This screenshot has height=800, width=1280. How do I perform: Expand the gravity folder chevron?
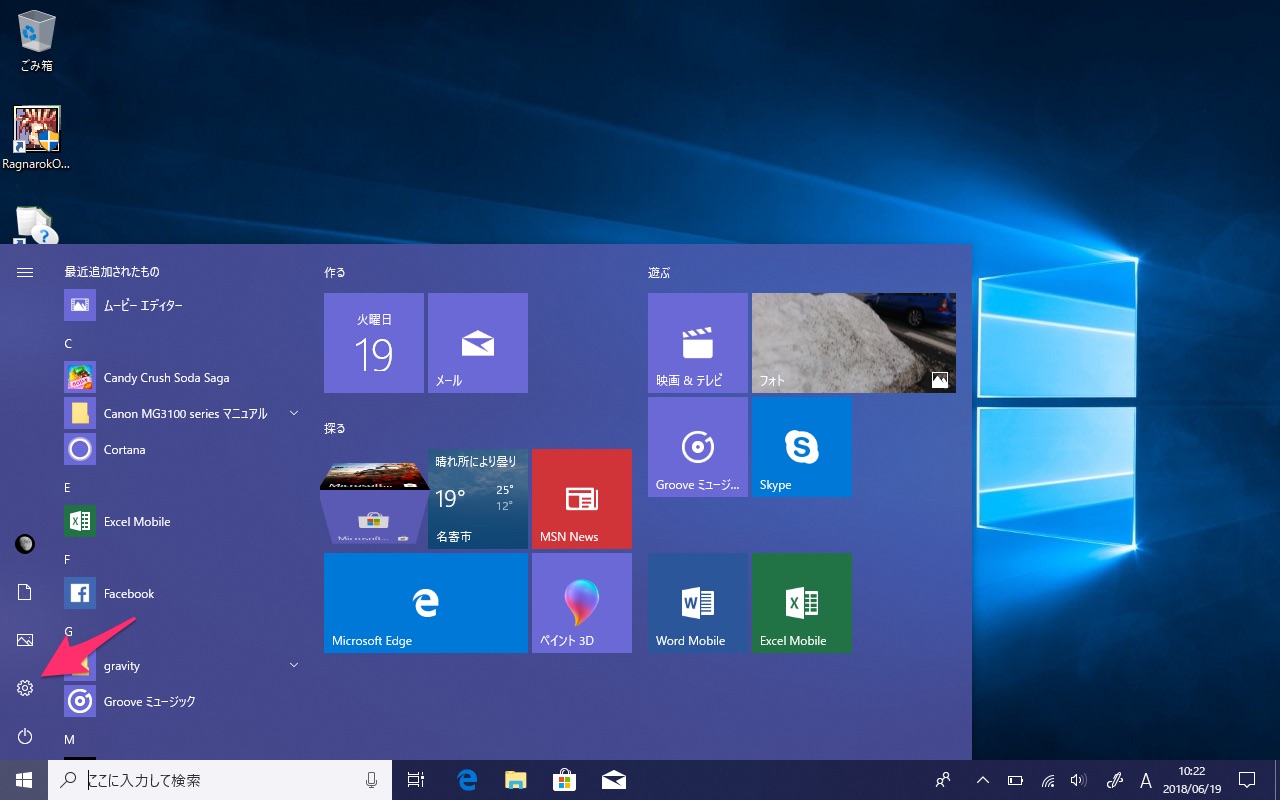pos(294,665)
